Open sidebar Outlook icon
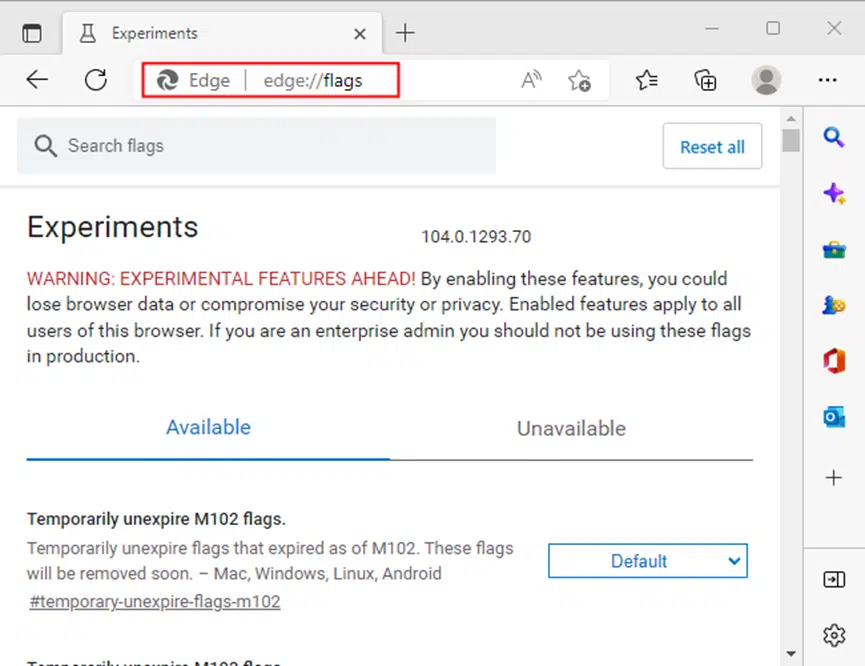 coord(834,417)
